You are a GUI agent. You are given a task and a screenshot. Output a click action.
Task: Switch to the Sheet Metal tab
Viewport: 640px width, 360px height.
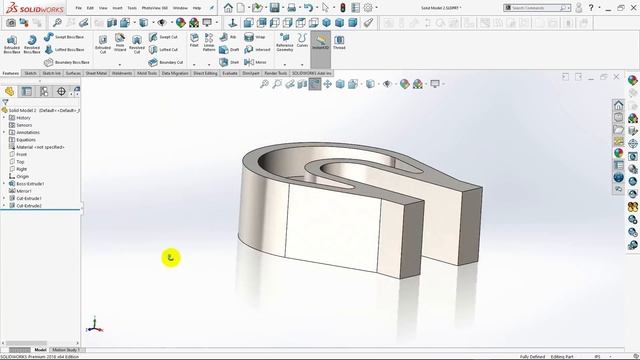[x=96, y=73]
